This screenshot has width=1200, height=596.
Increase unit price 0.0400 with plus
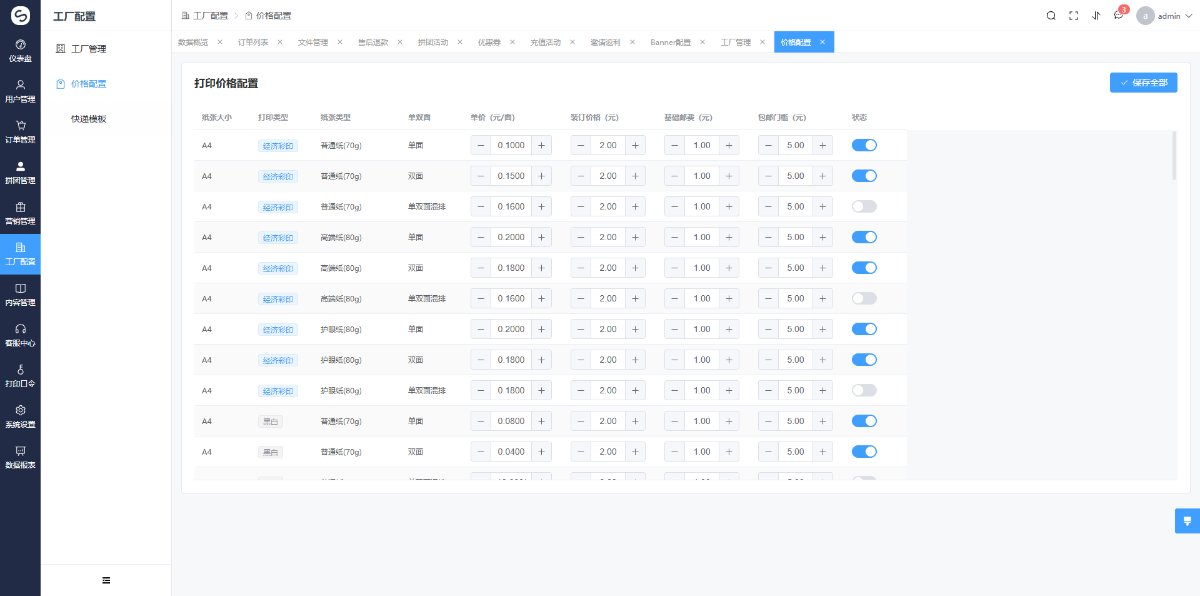[541, 452]
